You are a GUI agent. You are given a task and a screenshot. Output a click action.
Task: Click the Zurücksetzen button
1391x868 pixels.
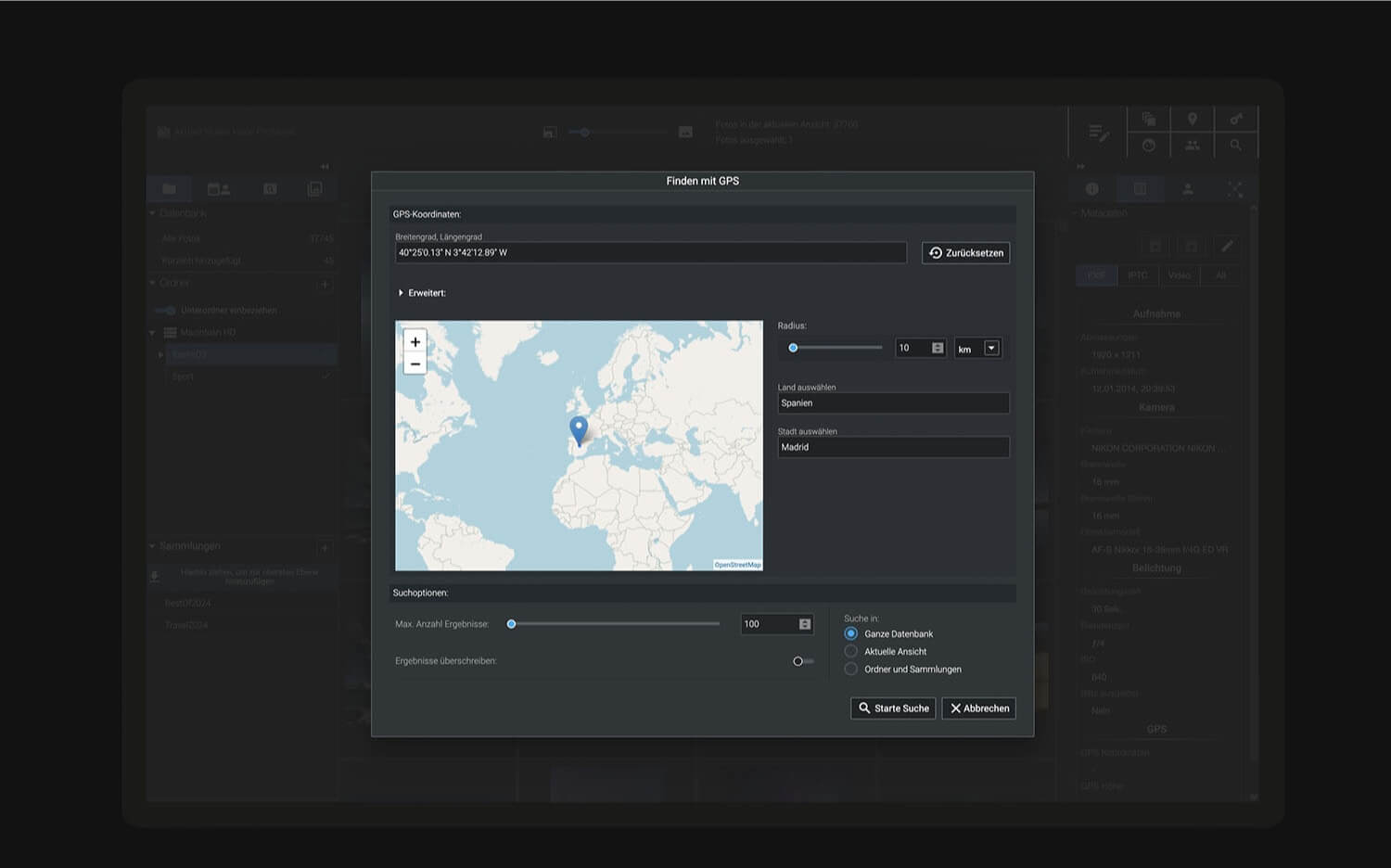(965, 253)
